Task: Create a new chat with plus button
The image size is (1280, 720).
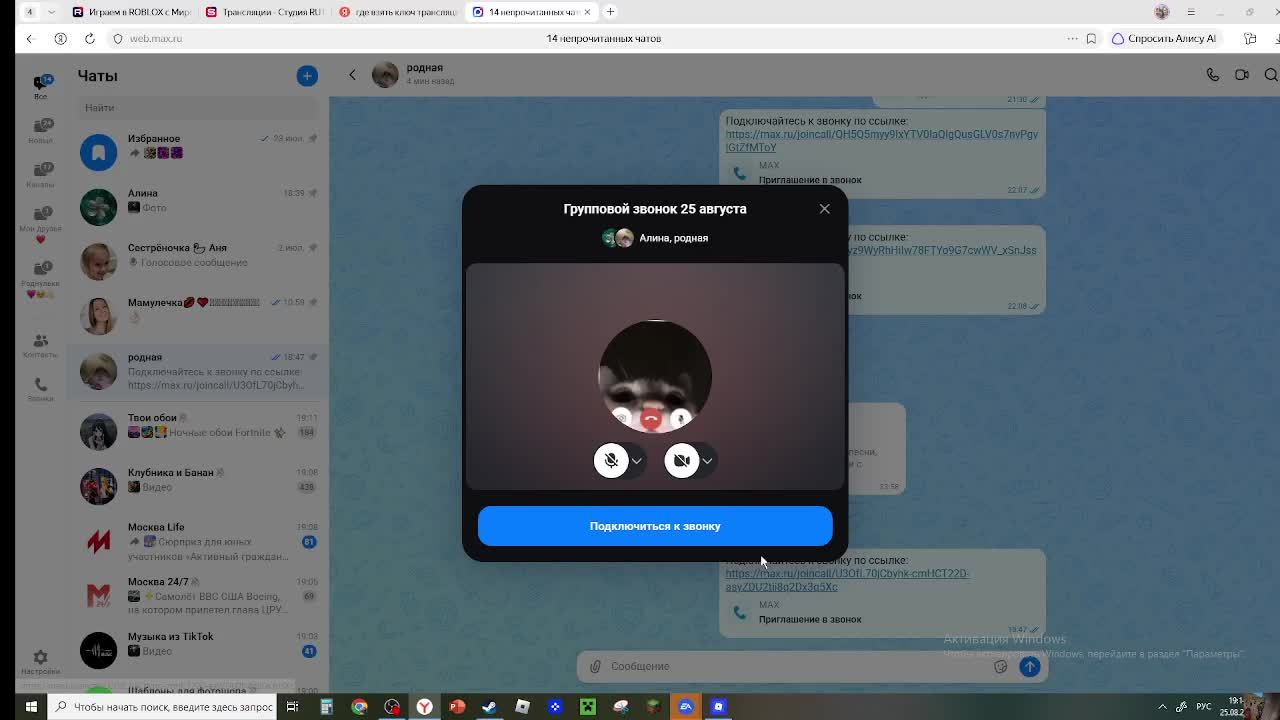Action: point(307,76)
